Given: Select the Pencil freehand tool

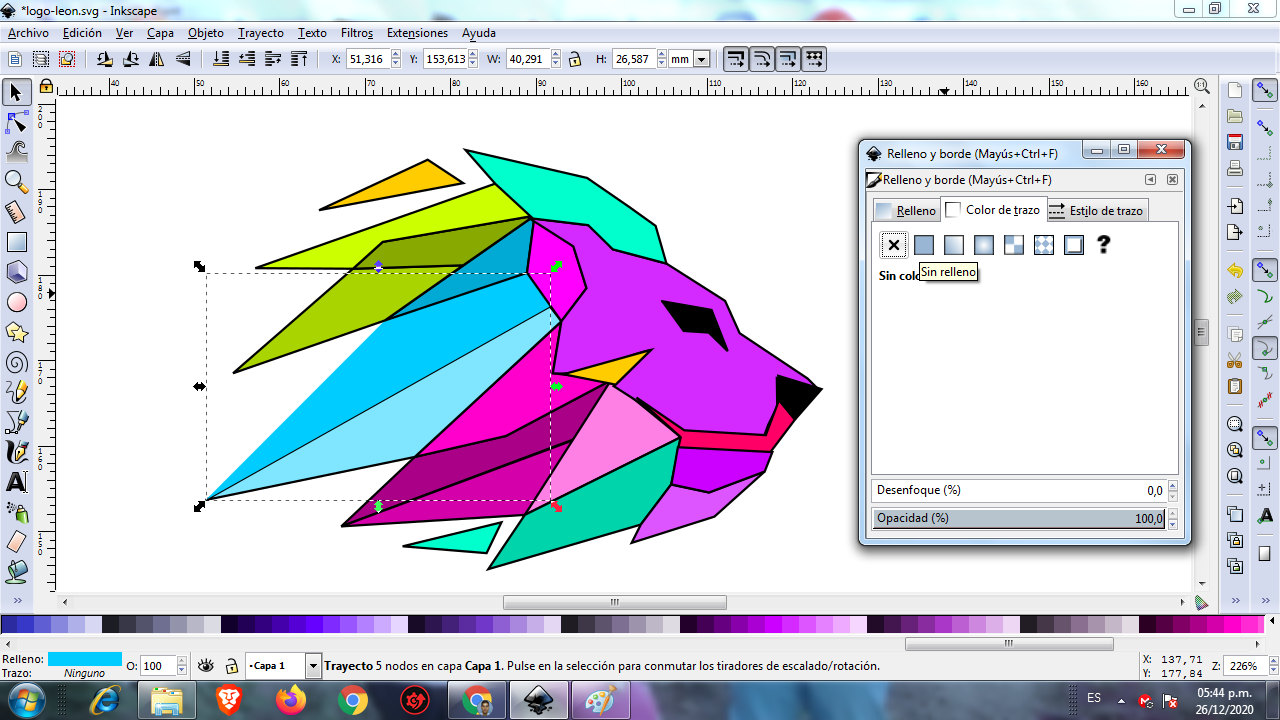Looking at the screenshot, I should click(16, 392).
